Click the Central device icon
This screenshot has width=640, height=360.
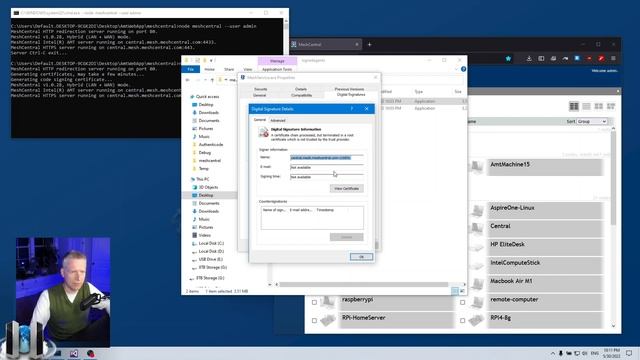point(476,229)
